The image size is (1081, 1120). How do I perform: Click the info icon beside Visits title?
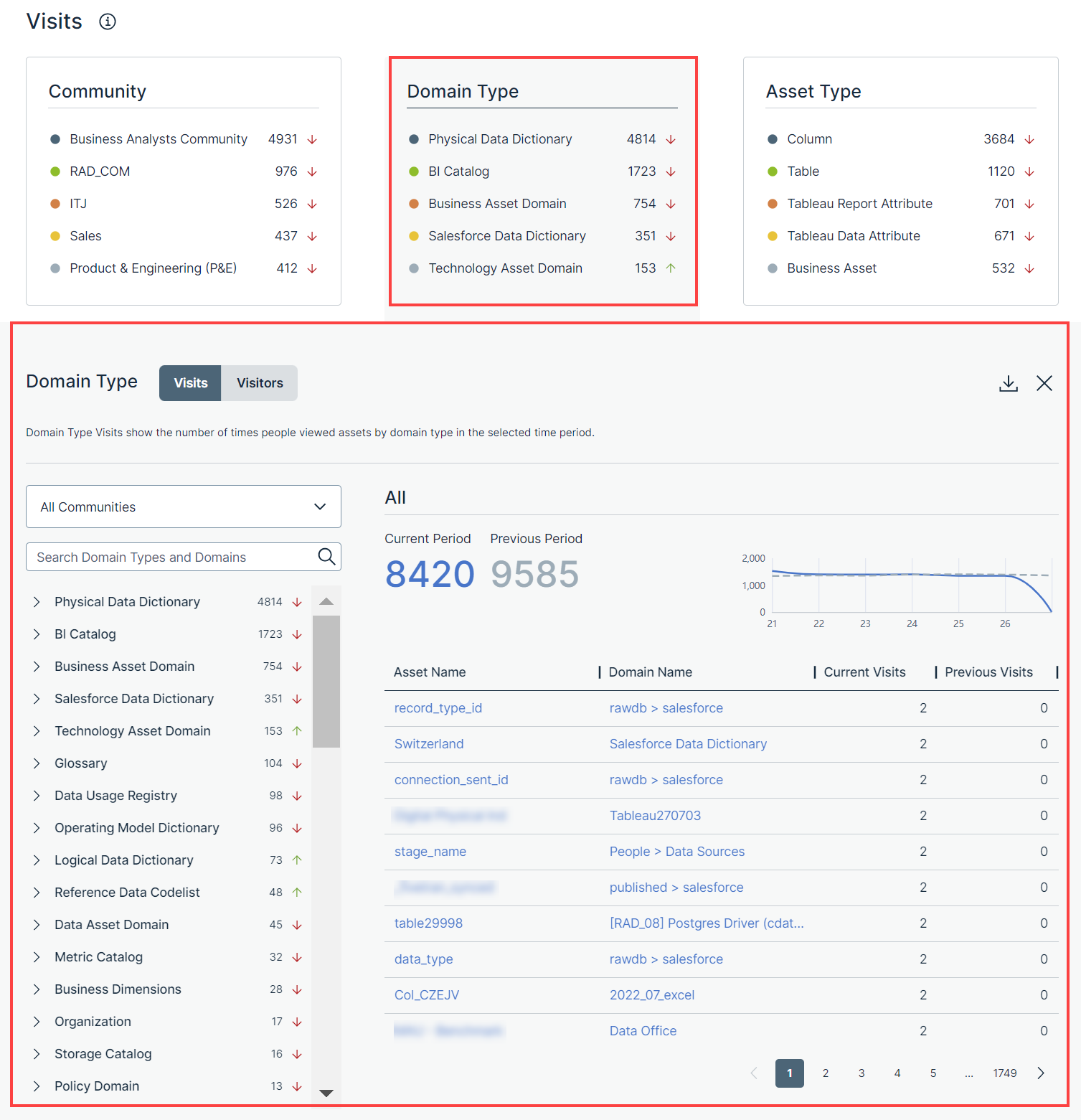click(x=108, y=22)
